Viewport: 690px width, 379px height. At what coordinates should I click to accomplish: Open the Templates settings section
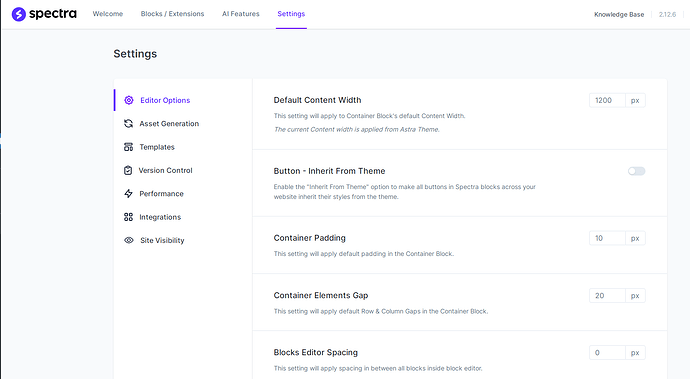click(x=157, y=147)
